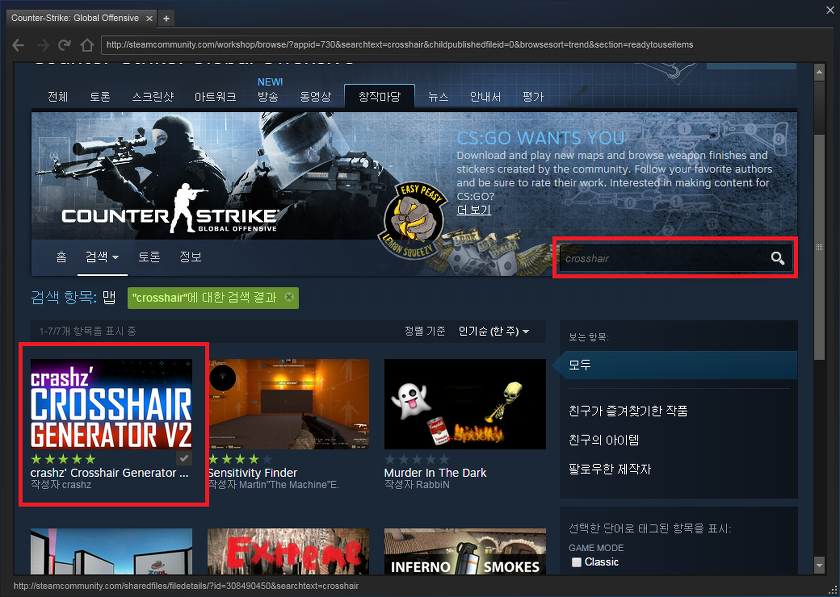Reload the page with refresh icon
This screenshot has height=597, width=840.
click(65, 45)
